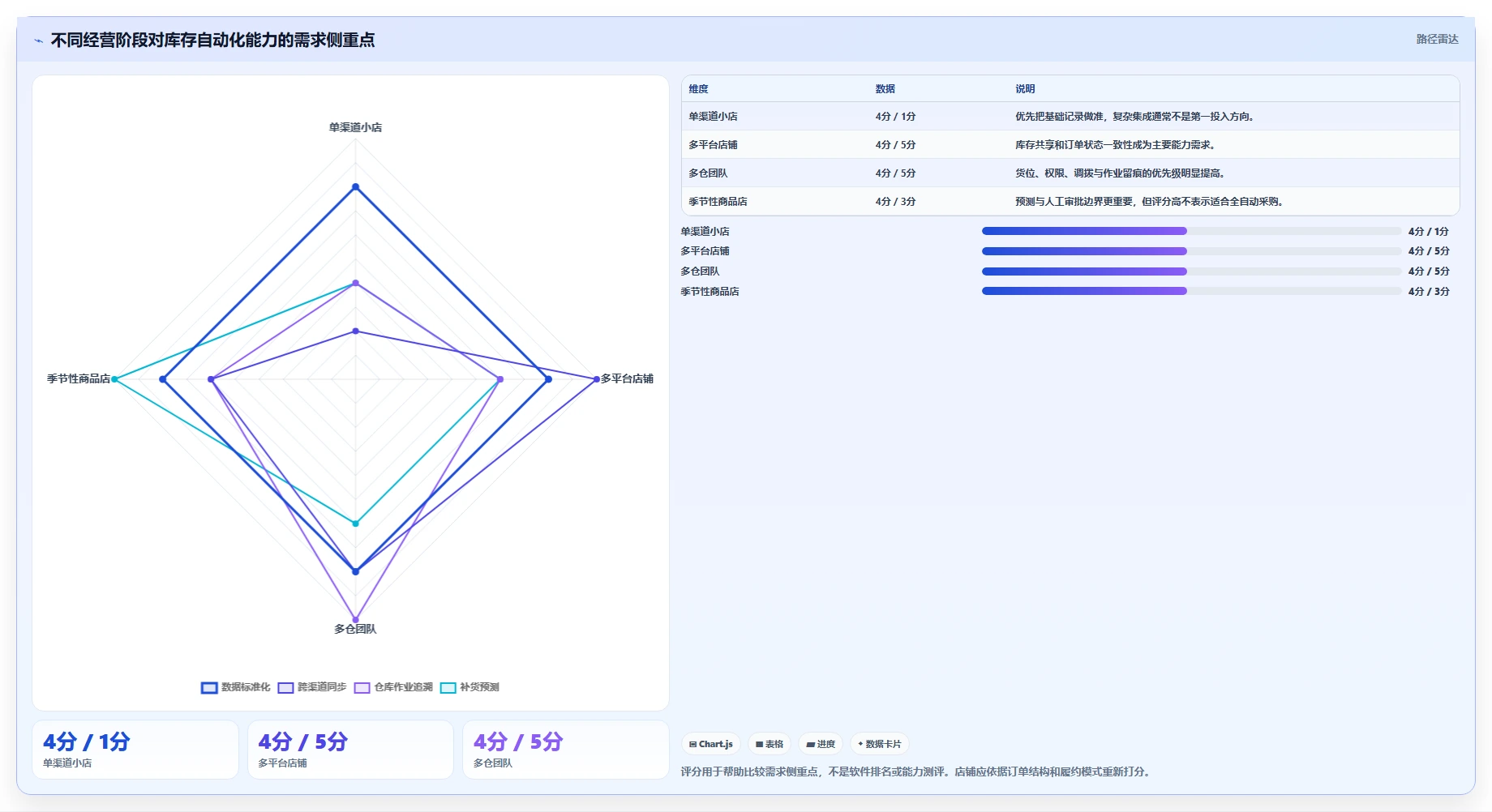
Task: Click the 4分 / 3分 value beside 季节性商品店 progress bar
Action: 1428,292
